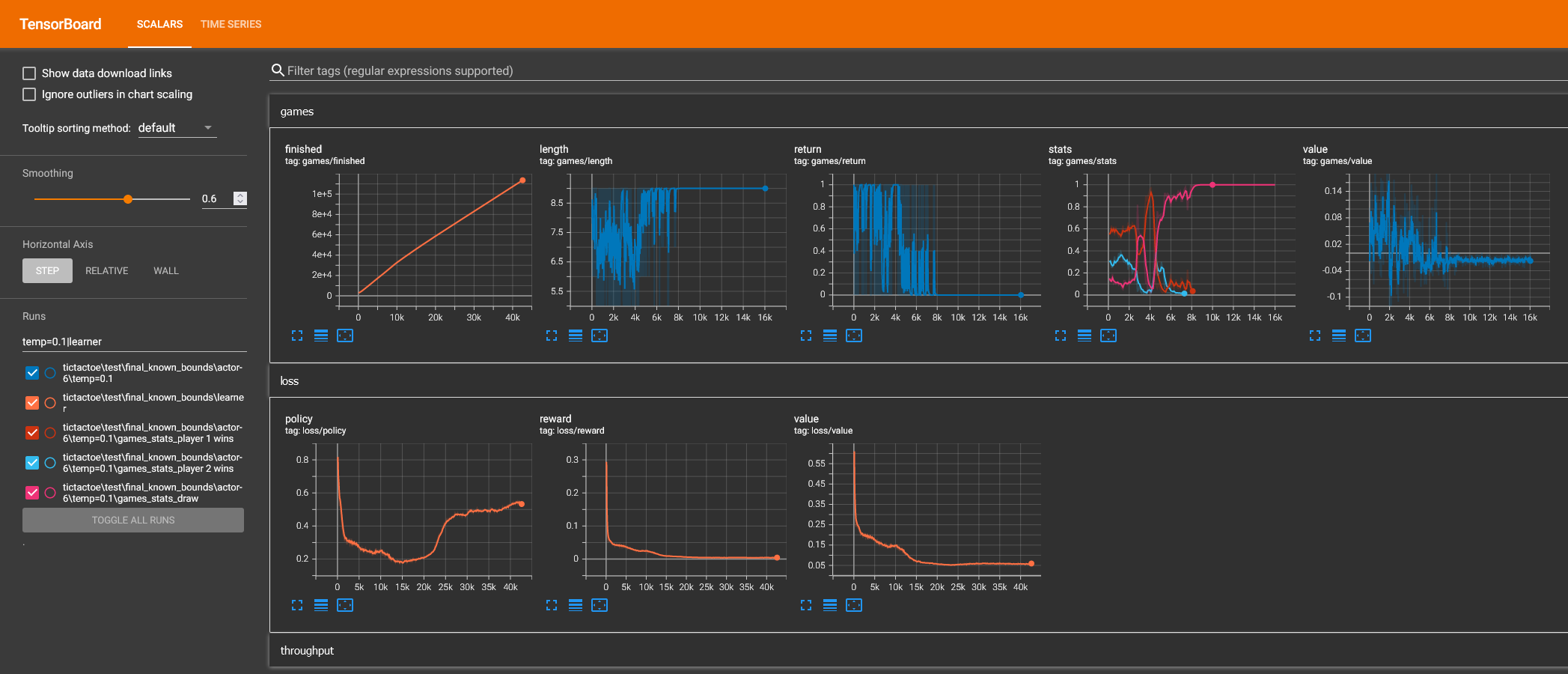1568x674 pixels.
Task: Click the smoothing value 0.6 field
Action: point(216,198)
